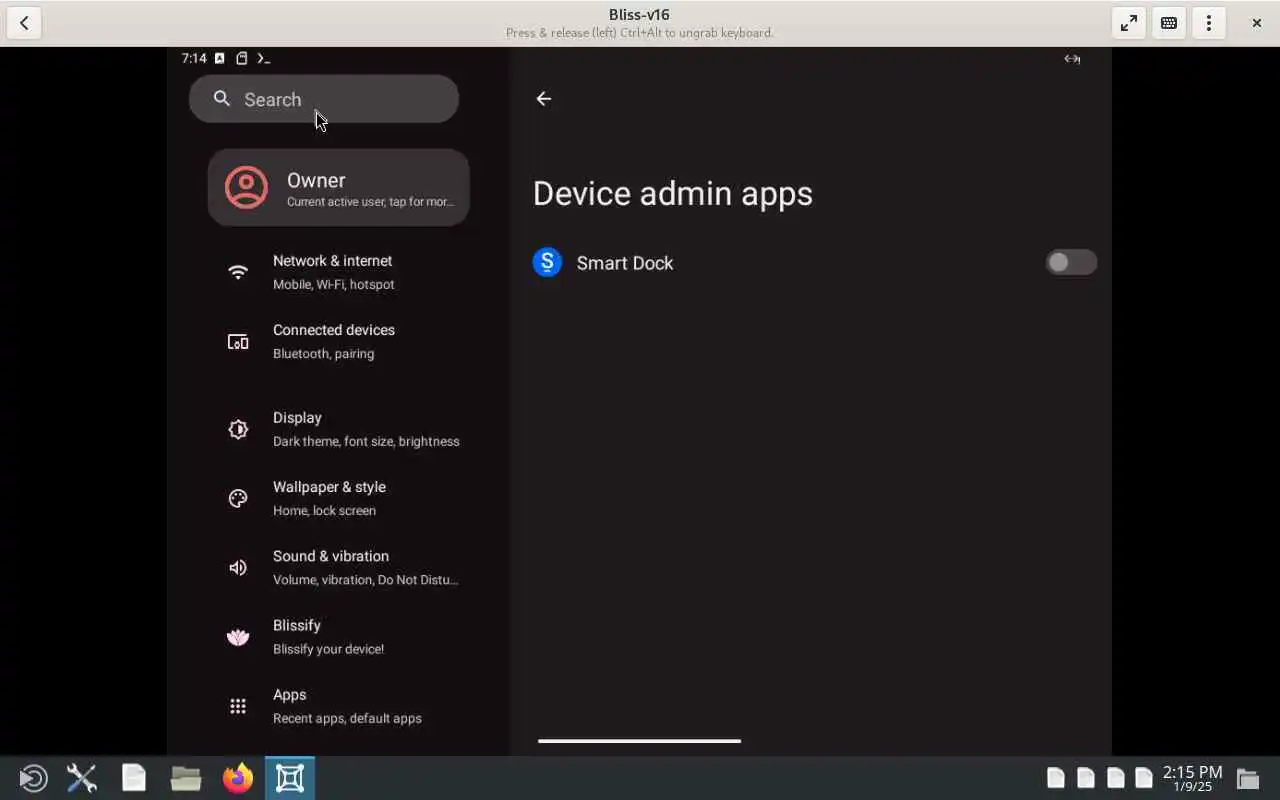
Task: Click the Owner avatar icon
Action: 246,187
